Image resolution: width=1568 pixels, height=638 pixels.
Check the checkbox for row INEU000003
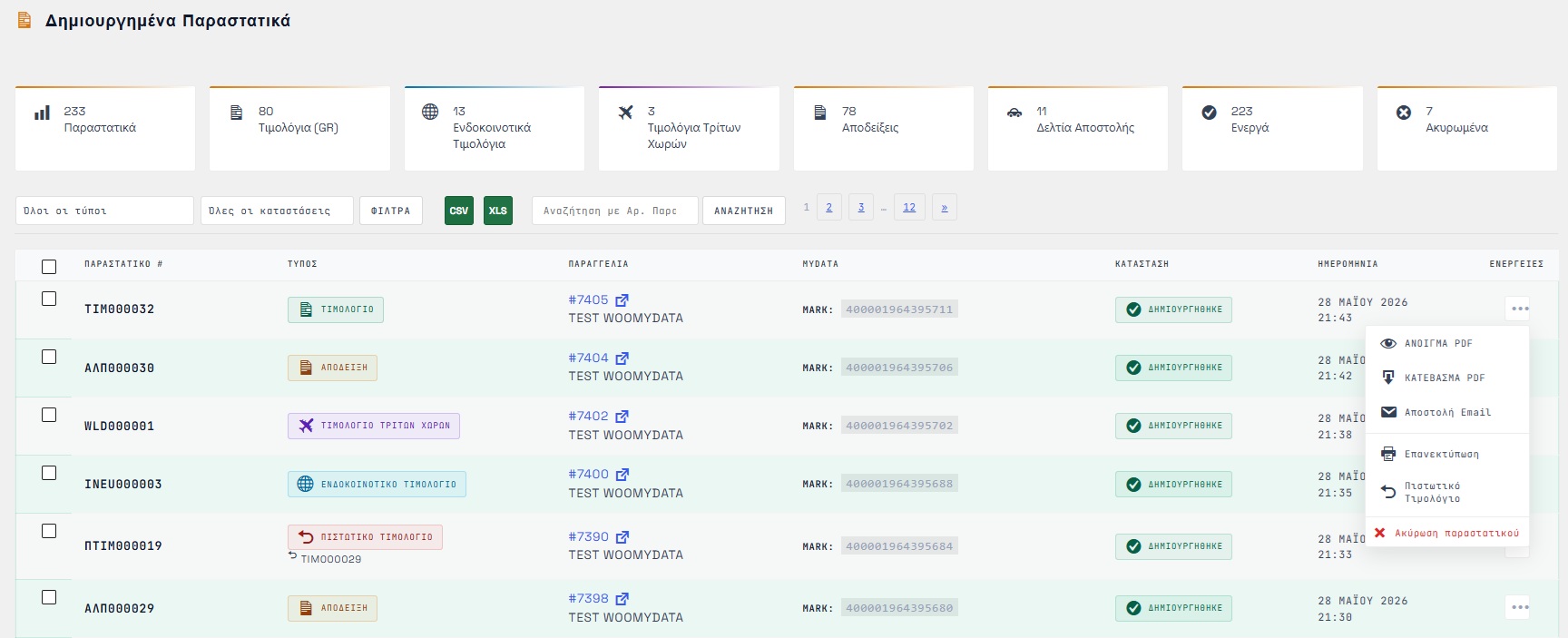(x=49, y=473)
